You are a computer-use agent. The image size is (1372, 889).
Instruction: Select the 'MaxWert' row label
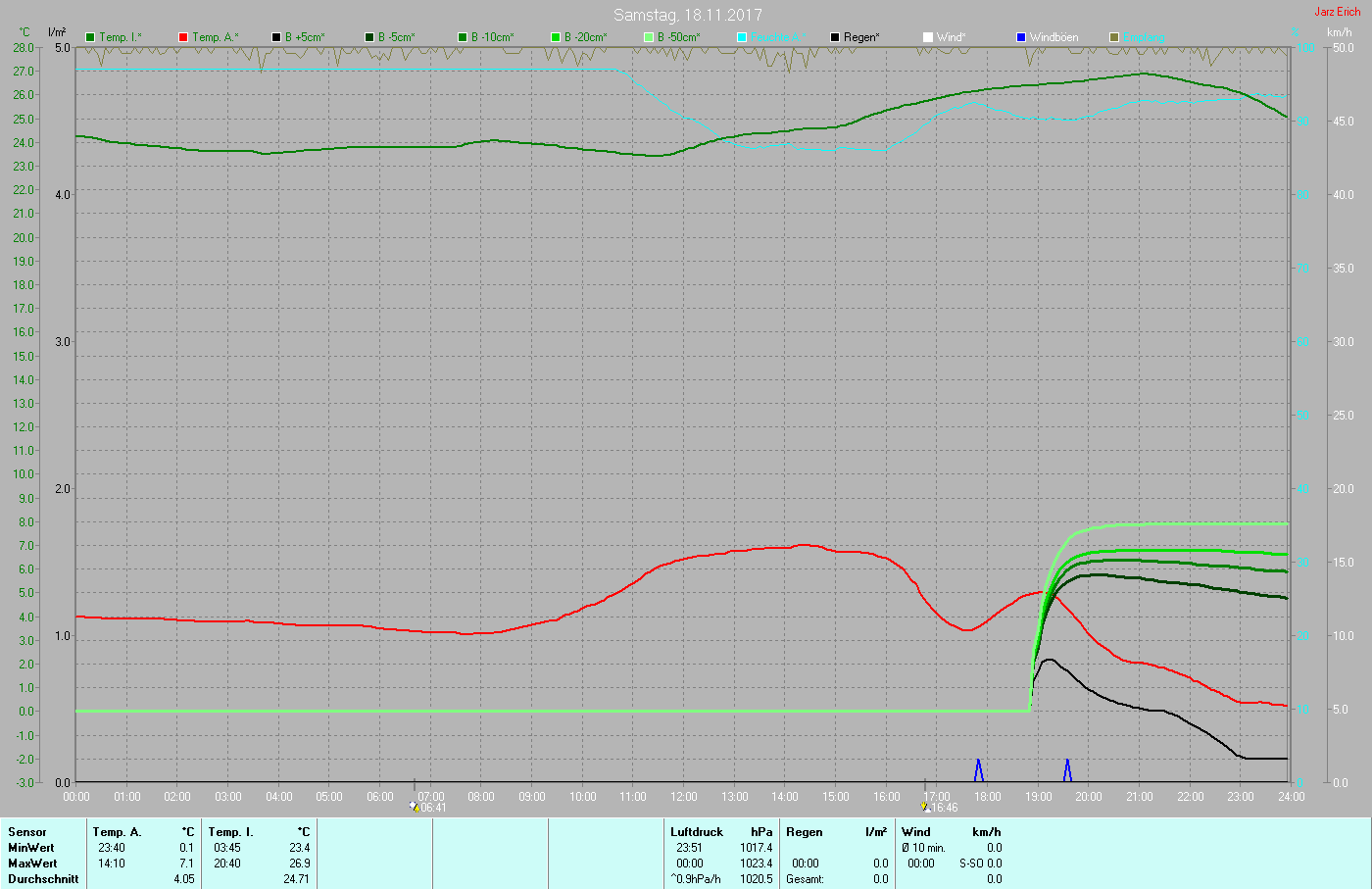[32, 864]
